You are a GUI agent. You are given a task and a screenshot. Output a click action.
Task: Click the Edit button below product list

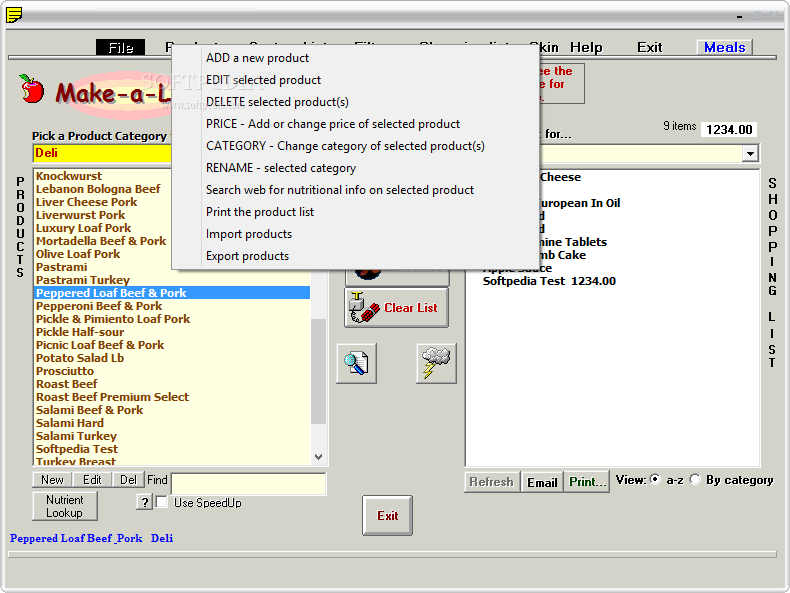coord(92,480)
